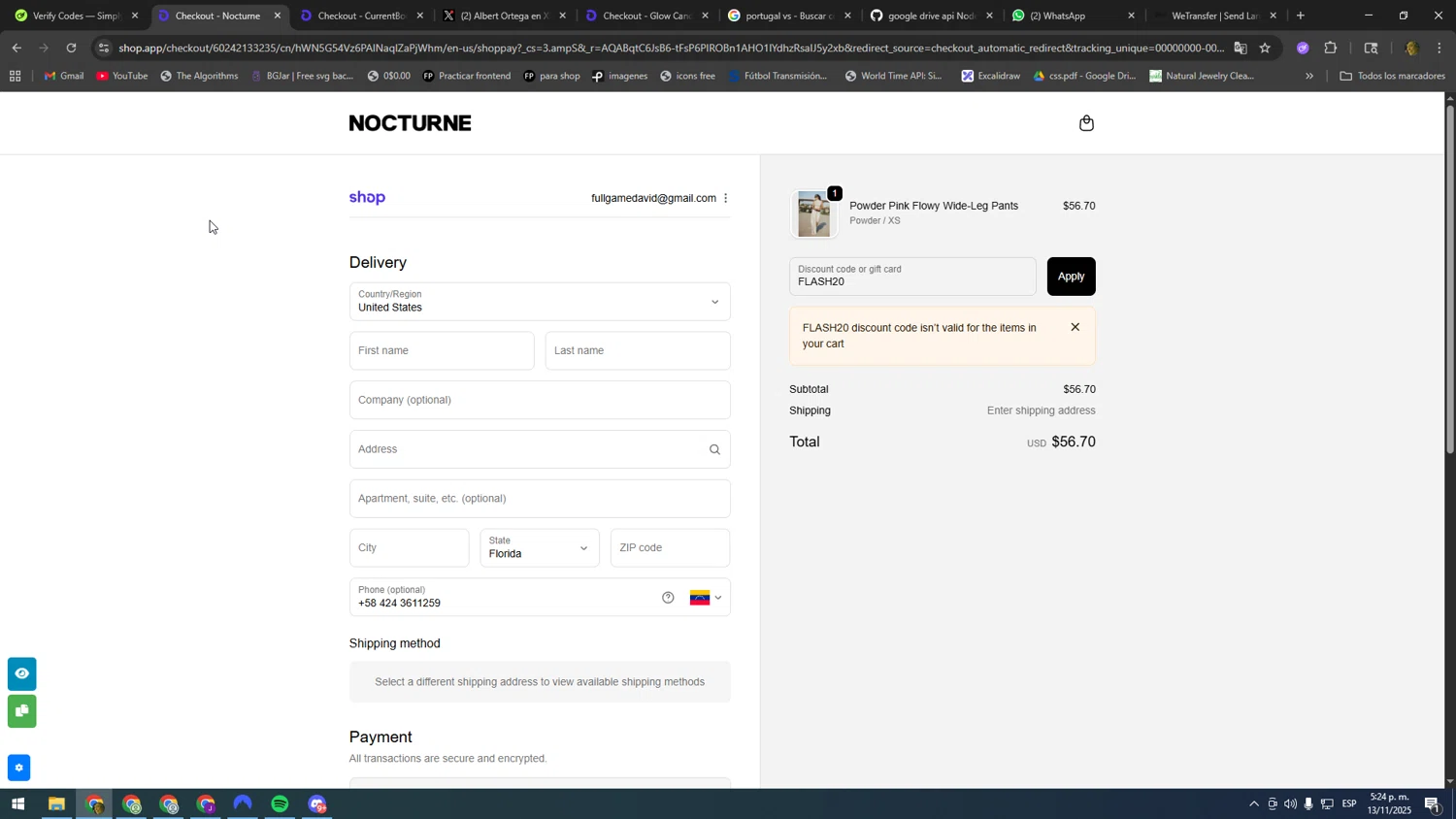The width and height of the screenshot is (1456, 819).
Task: Reload the current page
Action: (71, 48)
